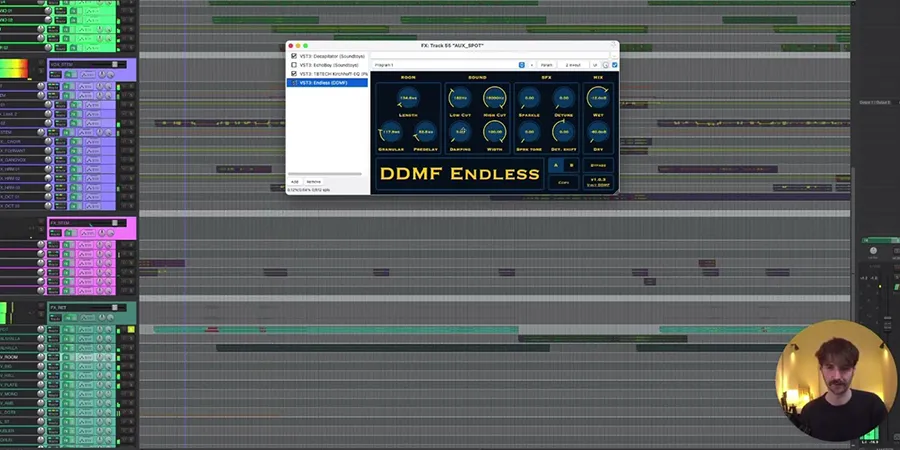Toggle EchoBoy plugin enable checkbox

coord(294,65)
